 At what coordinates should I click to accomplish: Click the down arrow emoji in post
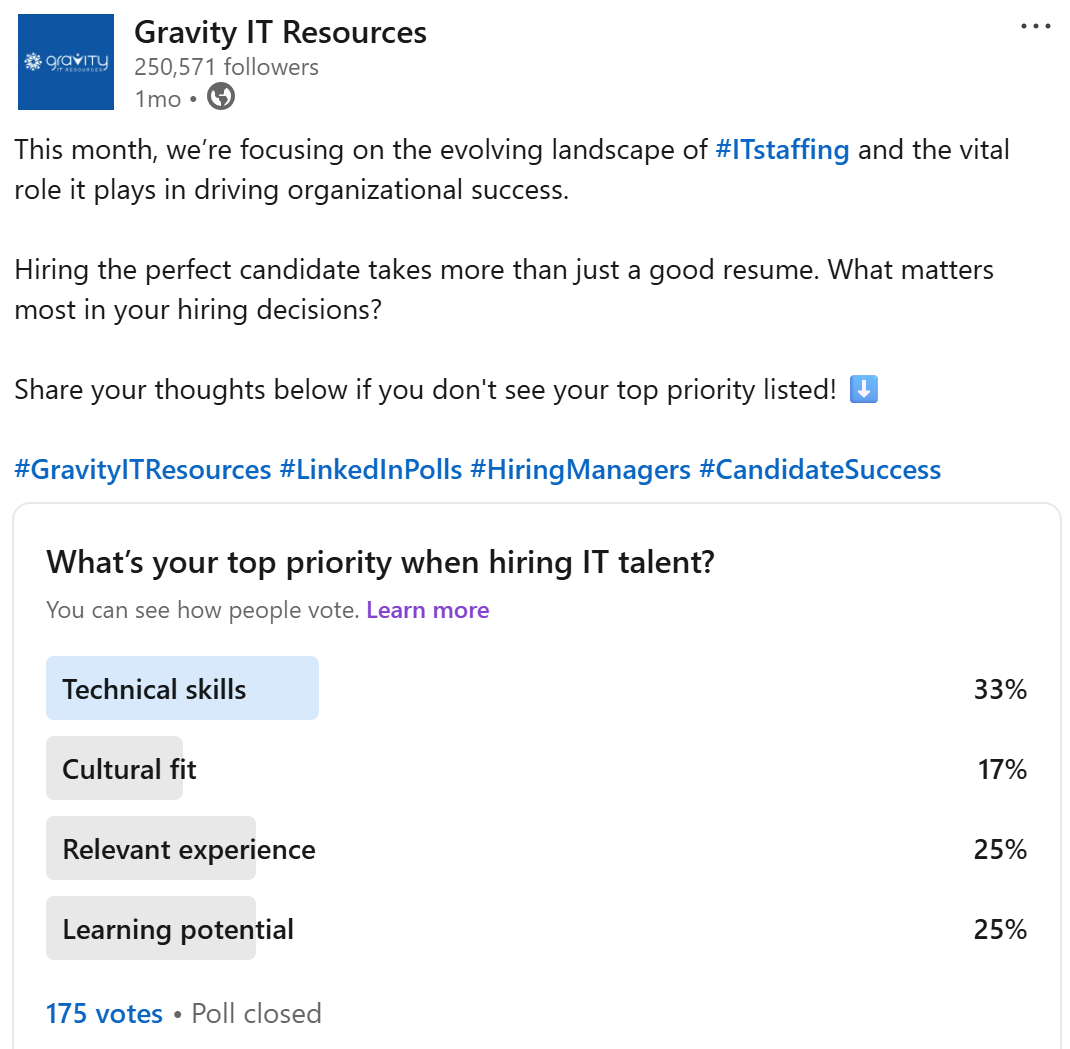[863, 389]
